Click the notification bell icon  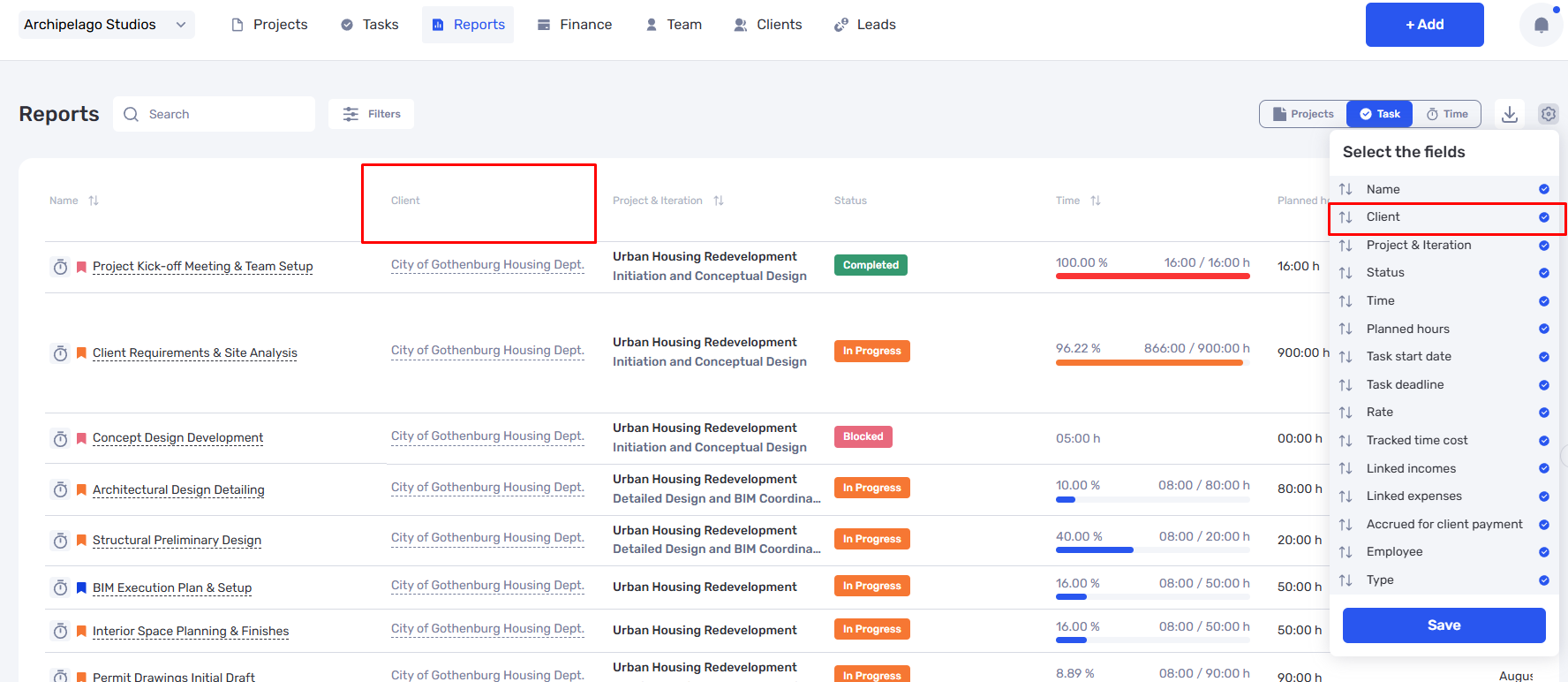point(1541,25)
